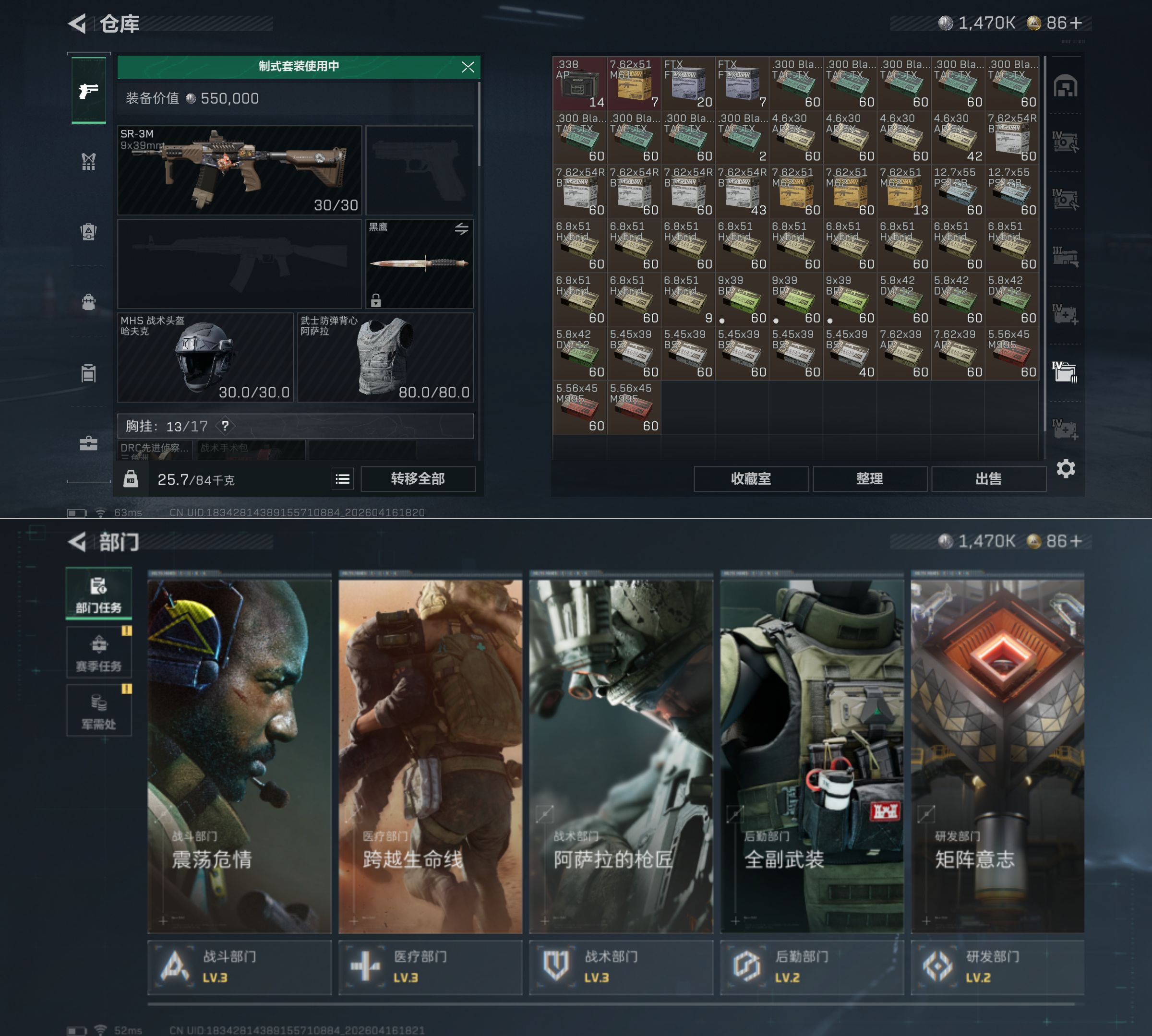
Task: Select the .338 AP ammo box
Action: point(579,83)
